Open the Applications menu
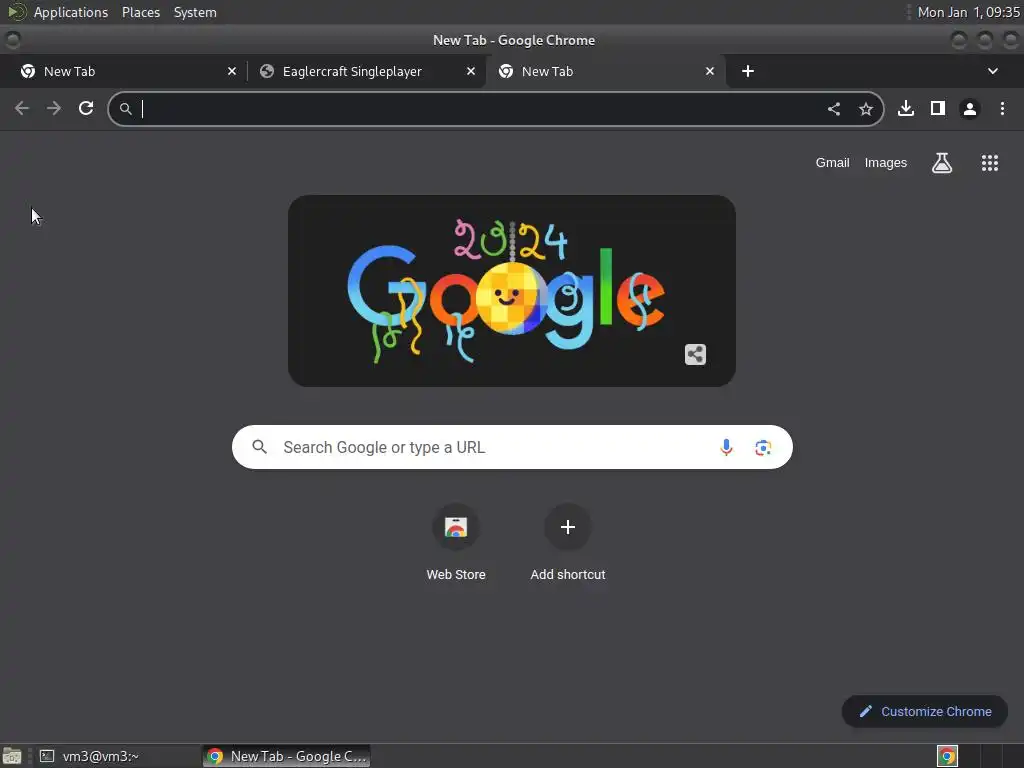 point(71,12)
